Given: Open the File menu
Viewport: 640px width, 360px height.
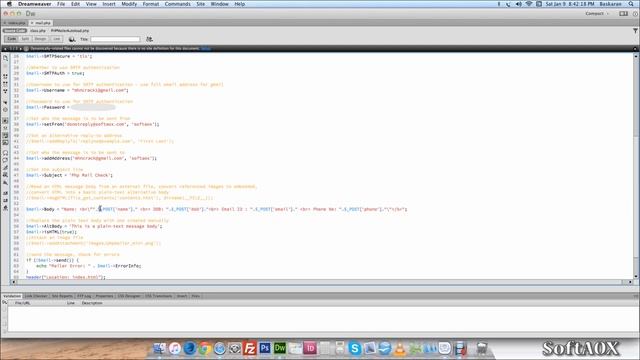Looking at the screenshot, I should pyautogui.click(x=61, y=4).
